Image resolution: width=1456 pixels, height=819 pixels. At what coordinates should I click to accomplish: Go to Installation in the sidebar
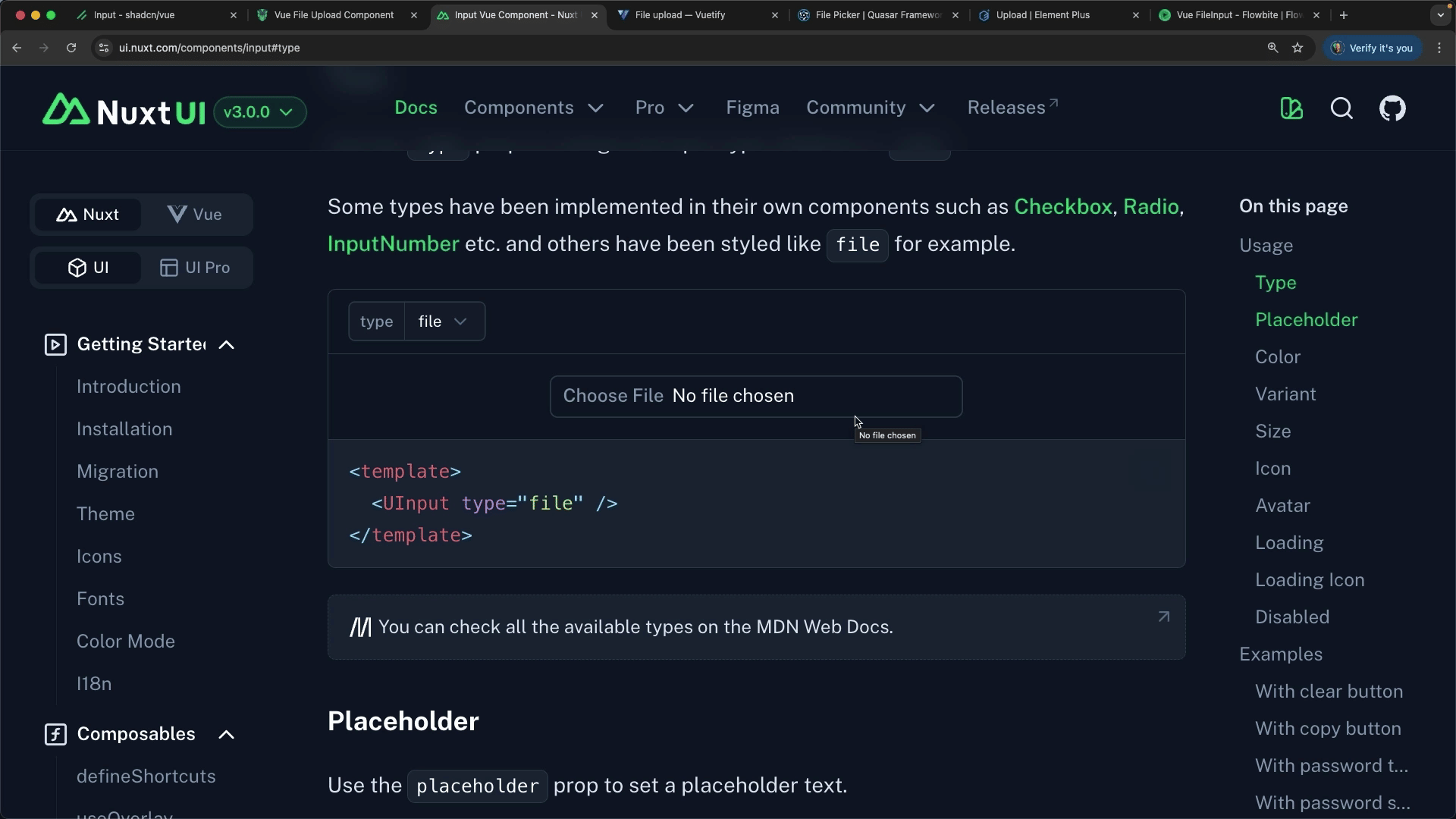pos(124,429)
